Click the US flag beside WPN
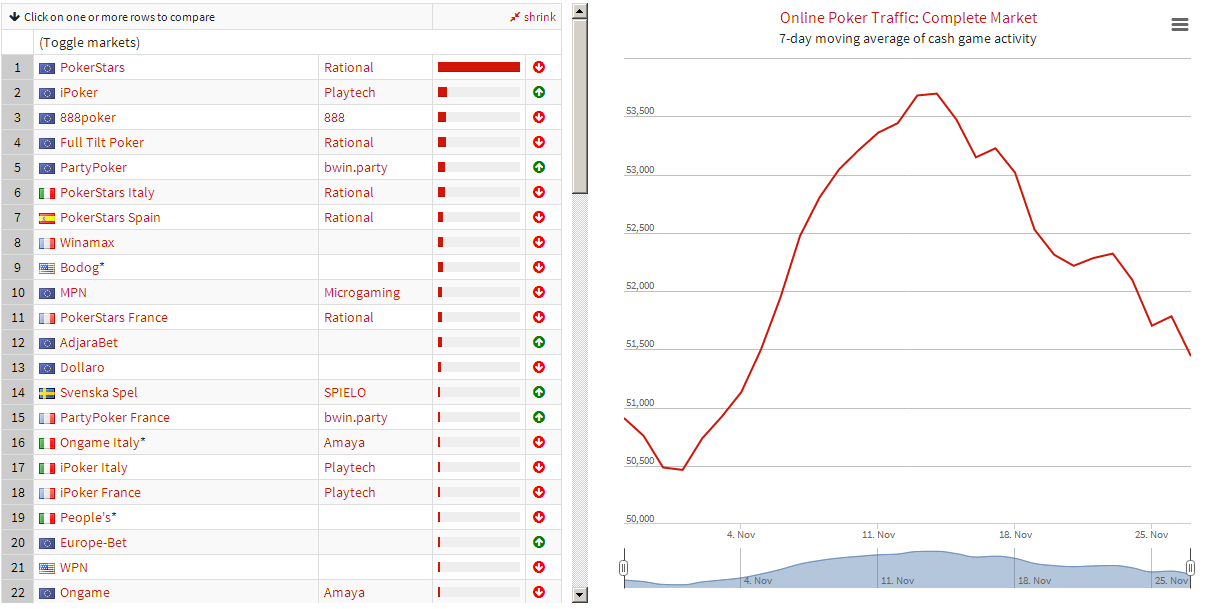The width and height of the screenshot is (1208, 609). 47,568
